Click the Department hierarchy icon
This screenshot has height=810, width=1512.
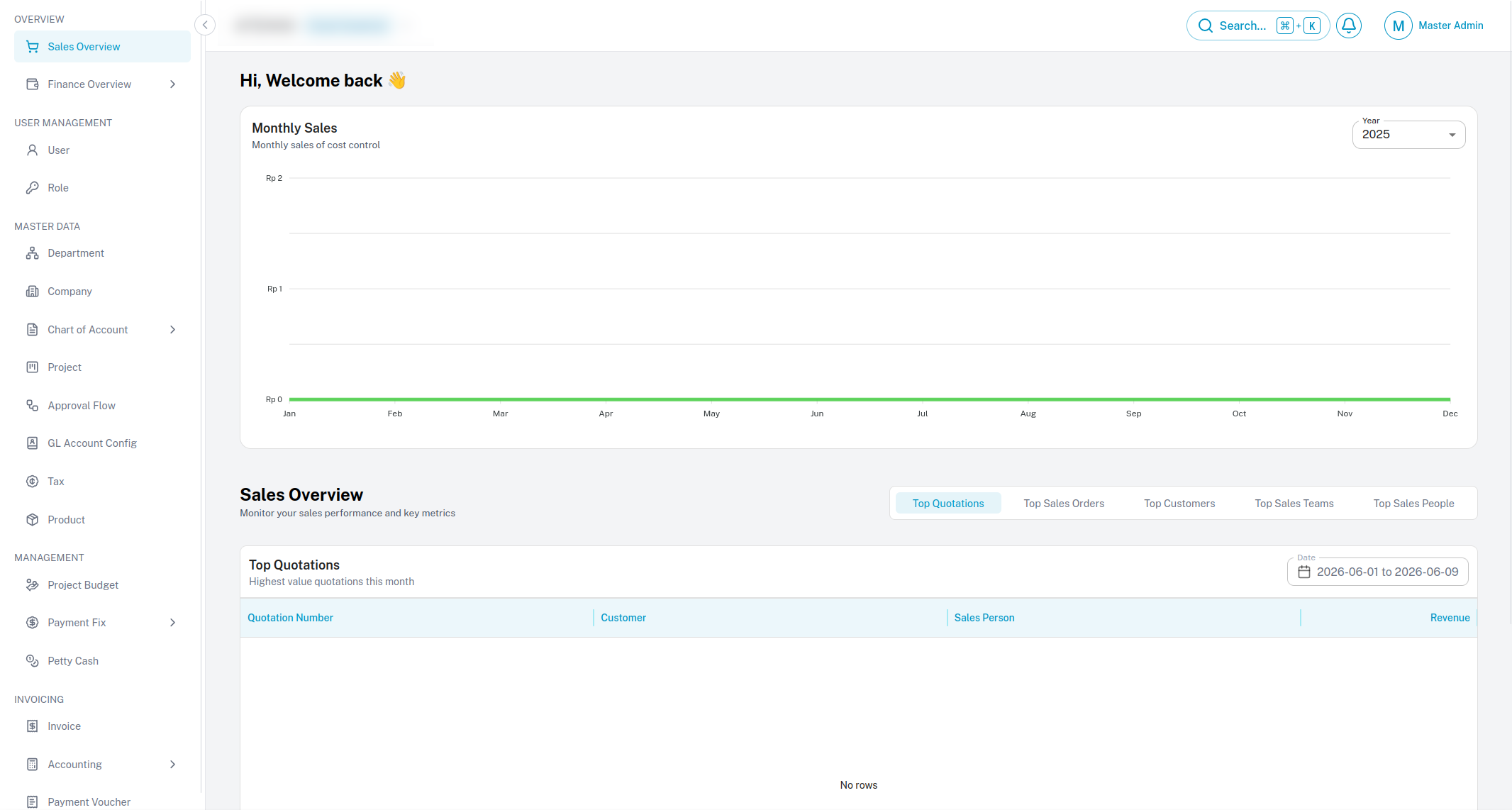33,253
